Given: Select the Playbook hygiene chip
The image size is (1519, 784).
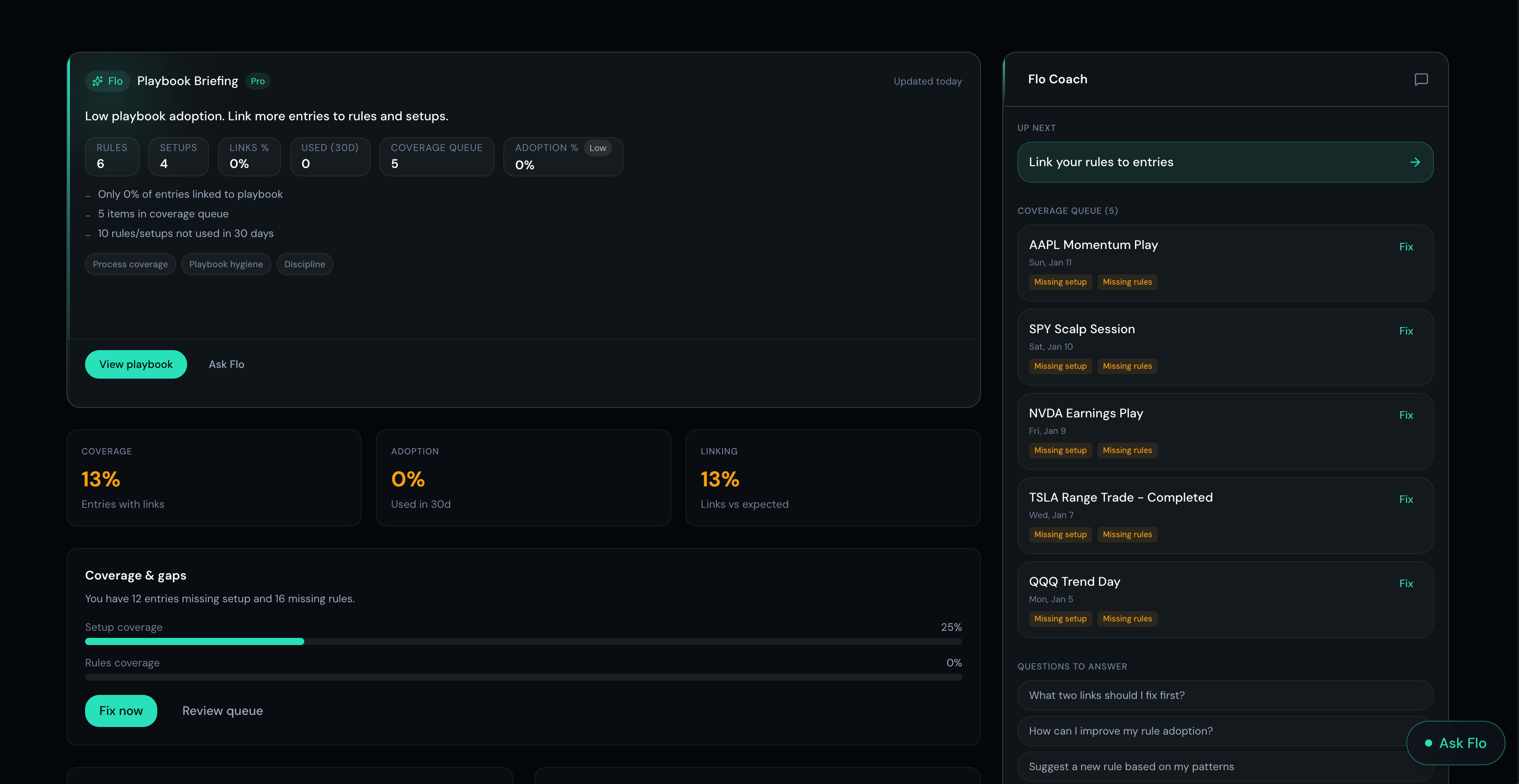Looking at the screenshot, I should point(226,264).
